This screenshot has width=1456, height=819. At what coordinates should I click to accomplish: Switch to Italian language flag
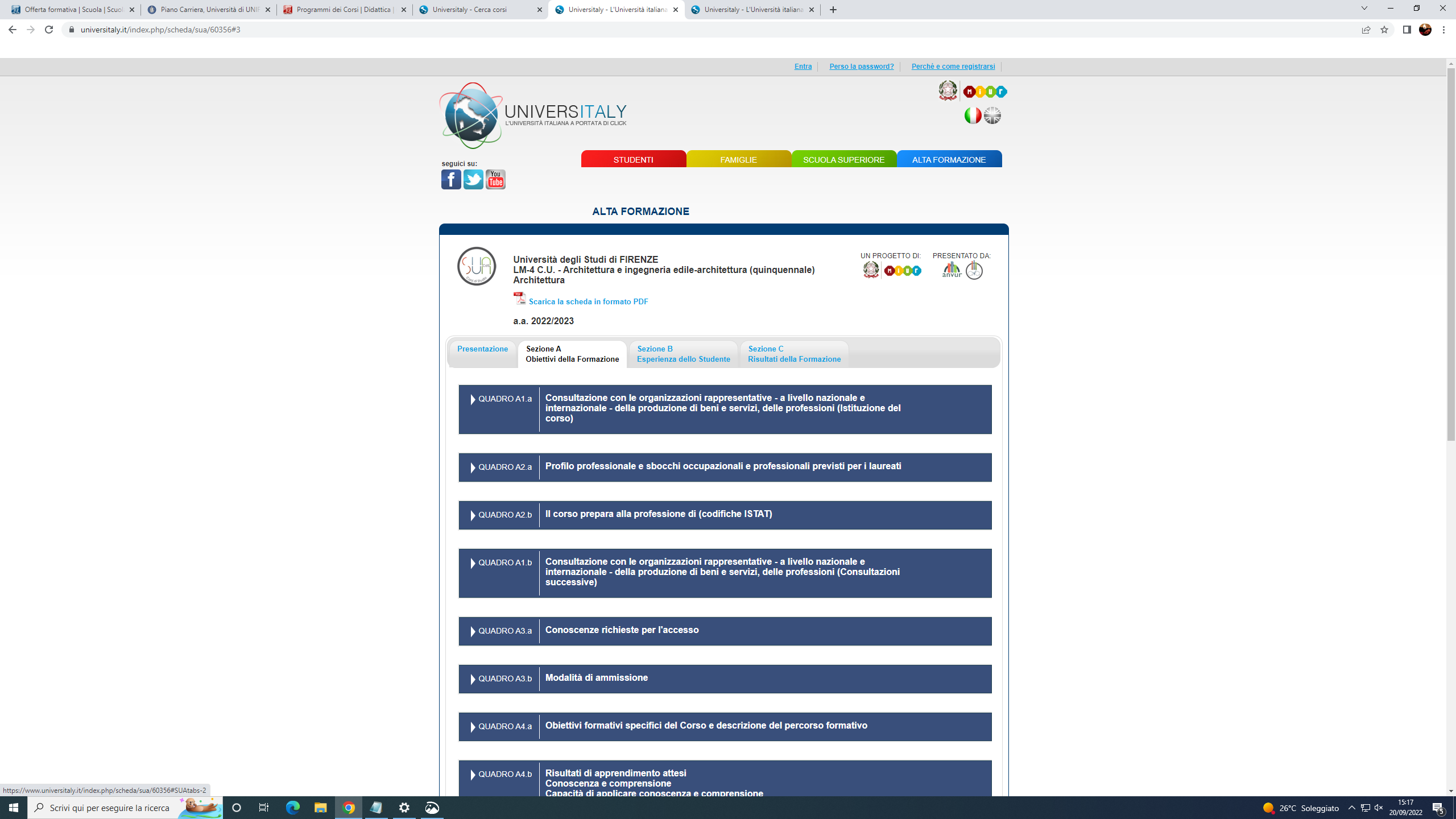point(973,115)
